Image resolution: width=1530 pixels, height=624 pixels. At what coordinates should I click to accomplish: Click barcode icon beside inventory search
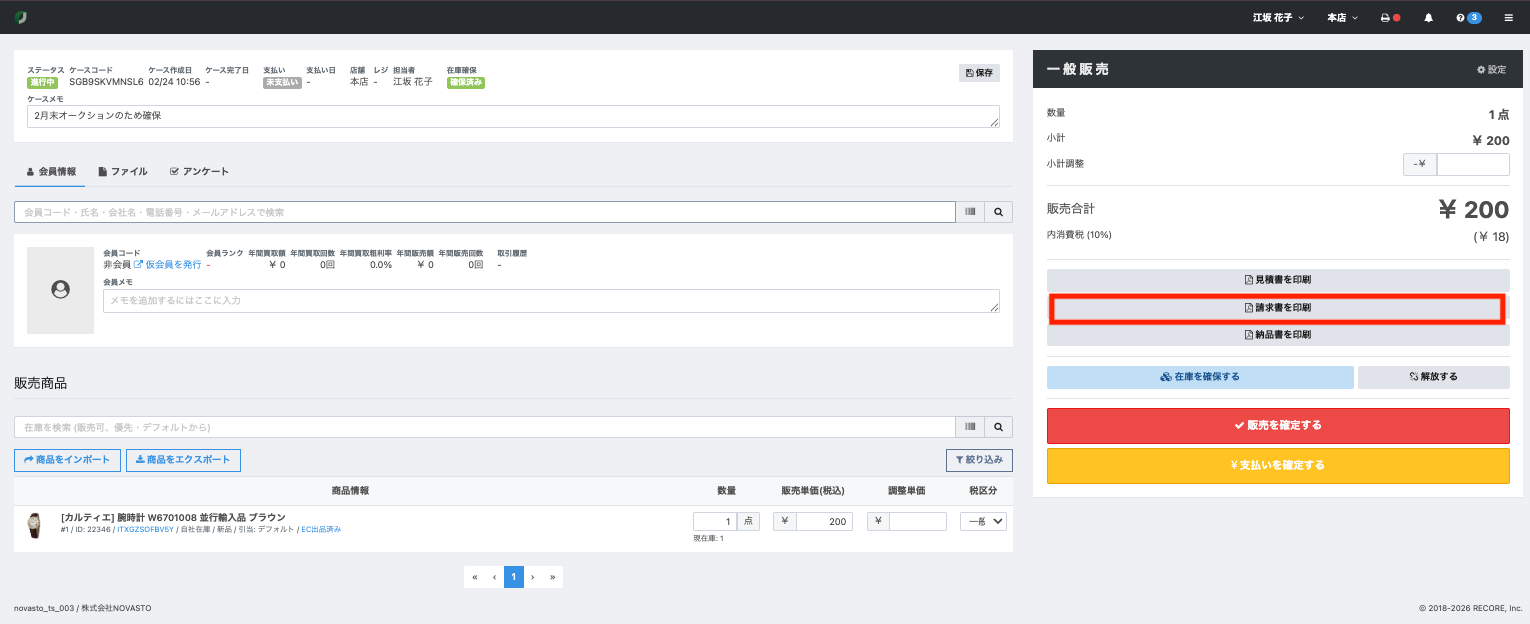tap(970, 427)
